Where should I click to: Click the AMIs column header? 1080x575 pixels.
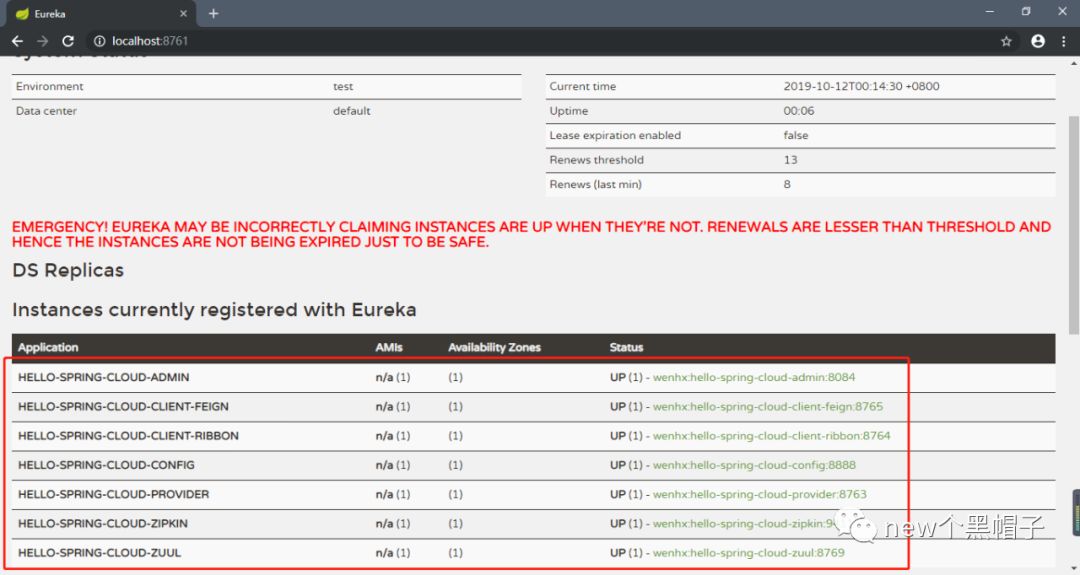pyautogui.click(x=389, y=348)
